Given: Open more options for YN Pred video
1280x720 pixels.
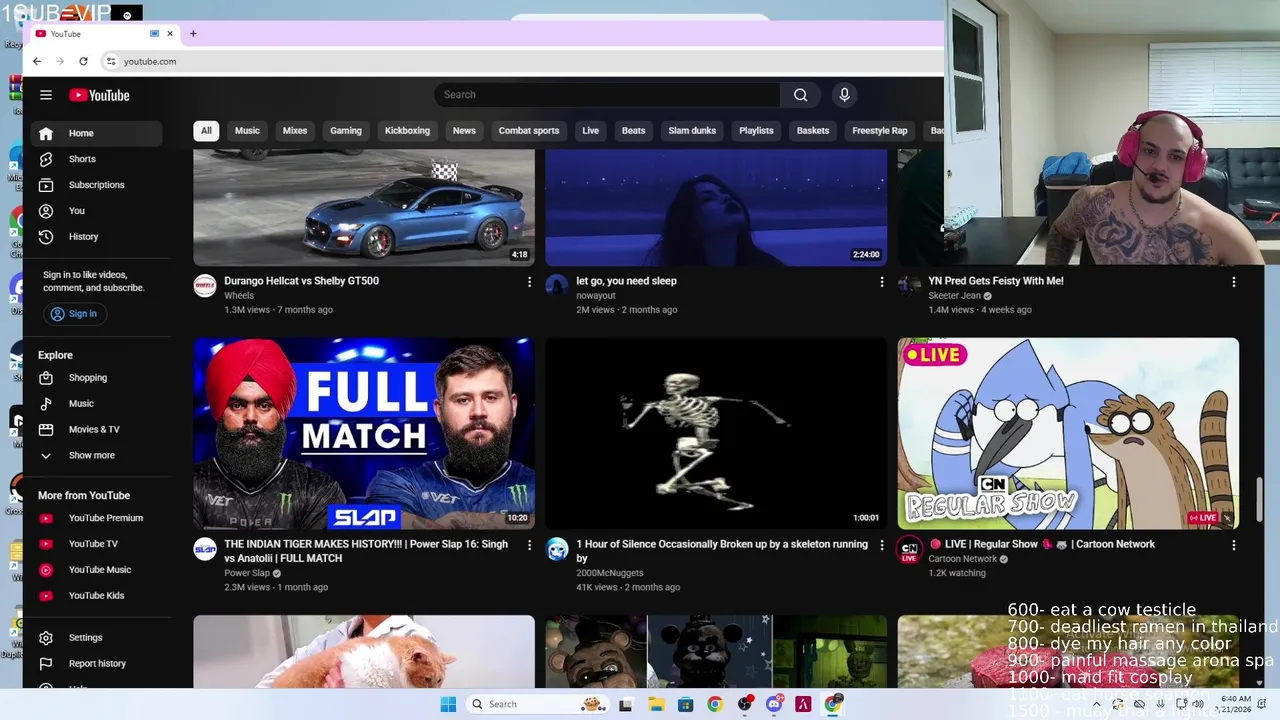Looking at the screenshot, I should [x=1233, y=282].
